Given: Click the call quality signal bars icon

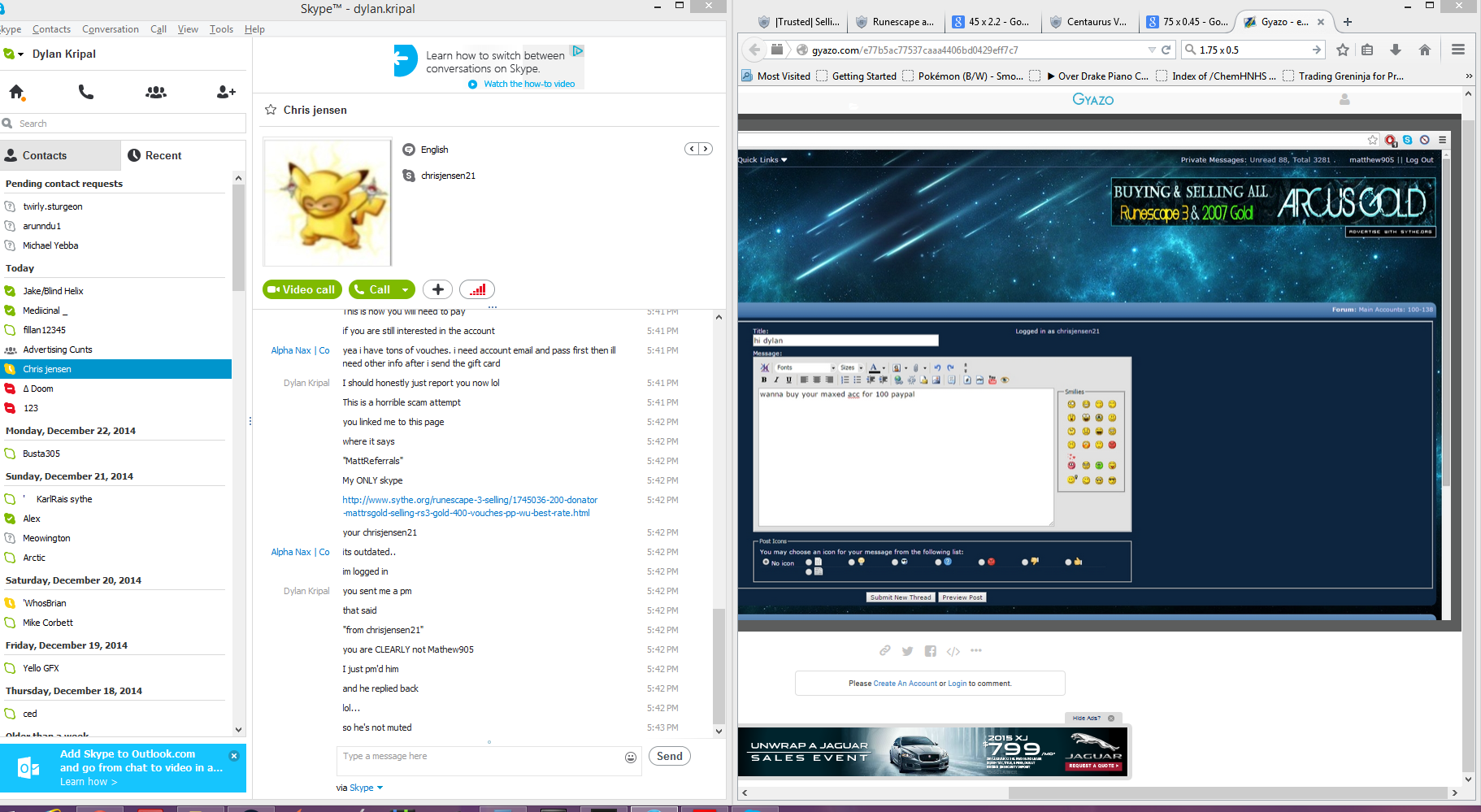Looking at the screenshot, I should click(x=477, y=289).
